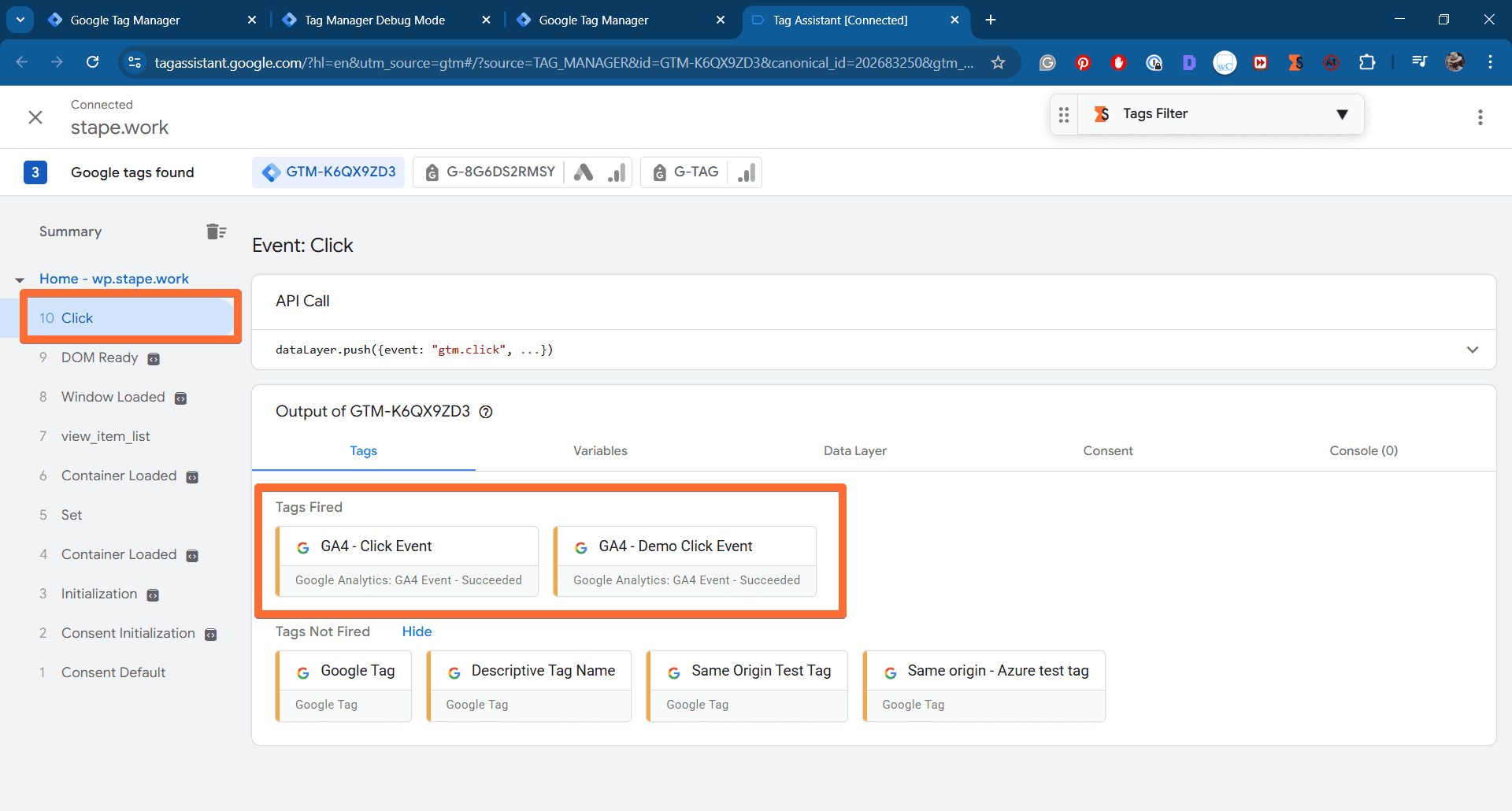
Task: Open the browser tab search caret
Action: (20, 20)
